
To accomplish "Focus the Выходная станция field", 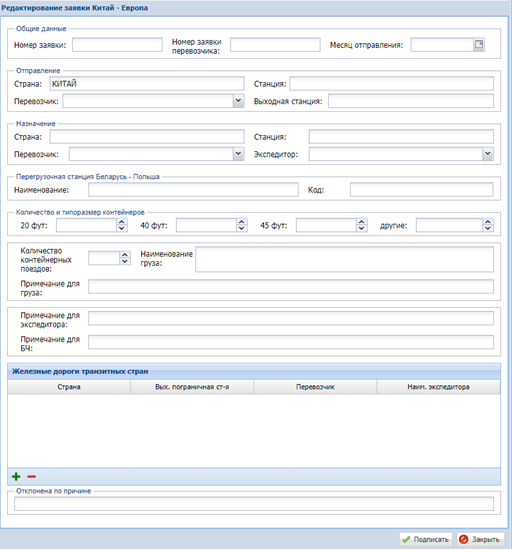I will click(411, 101).
